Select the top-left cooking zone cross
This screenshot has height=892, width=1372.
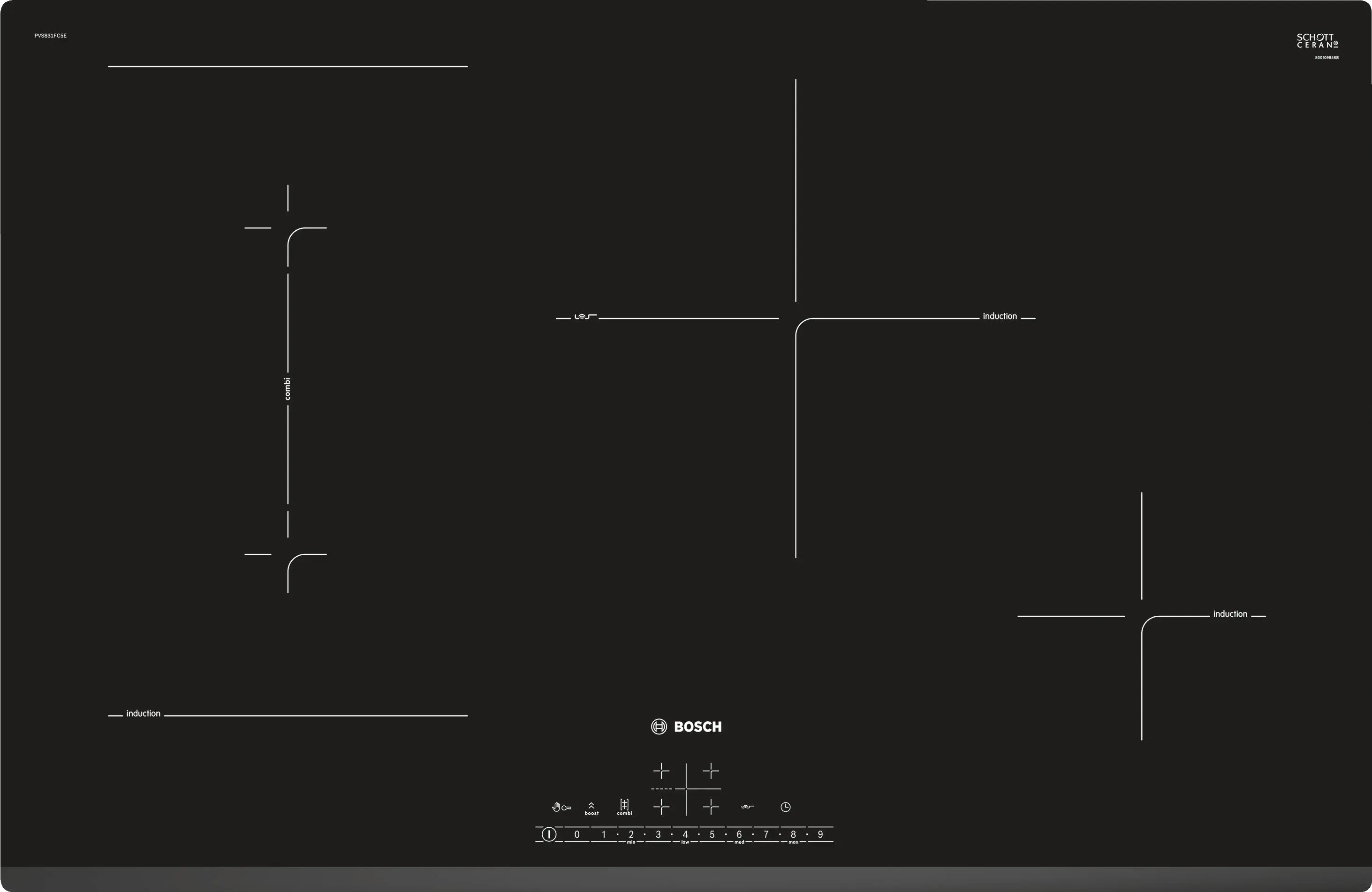click(x=661, y=771)
